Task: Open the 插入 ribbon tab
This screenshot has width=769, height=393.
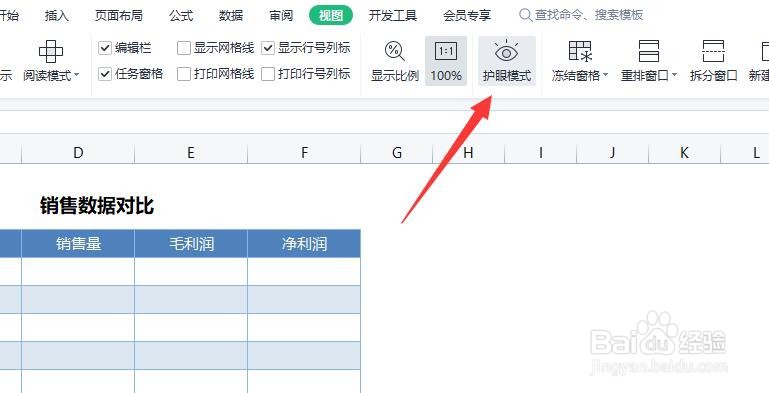Action: click(56, 16)
